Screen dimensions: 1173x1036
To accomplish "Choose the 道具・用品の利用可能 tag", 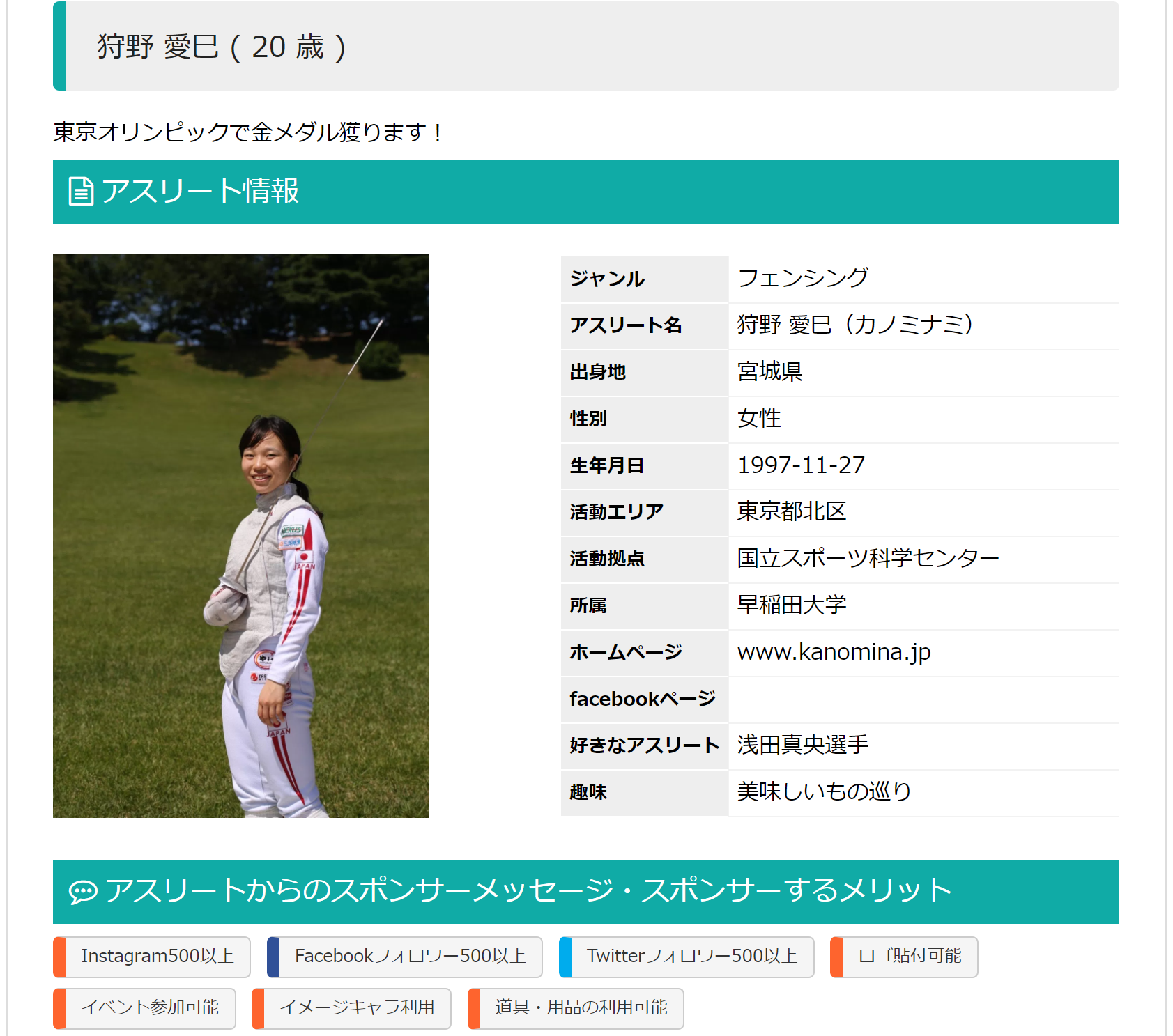I will tap(576, 1008).
